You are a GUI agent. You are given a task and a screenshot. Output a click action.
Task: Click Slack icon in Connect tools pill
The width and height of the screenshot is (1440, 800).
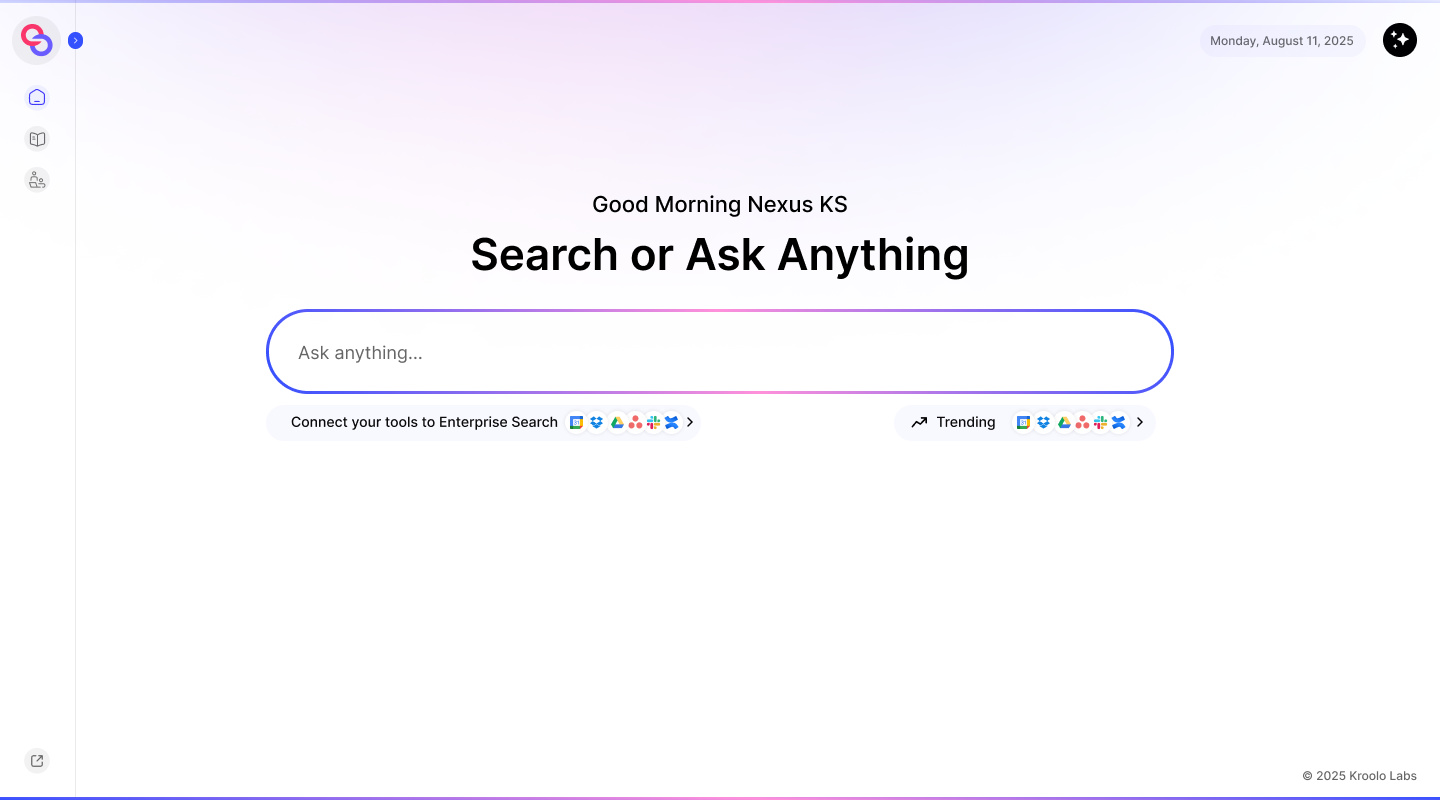pyautogui.click(x=654, y=423)
